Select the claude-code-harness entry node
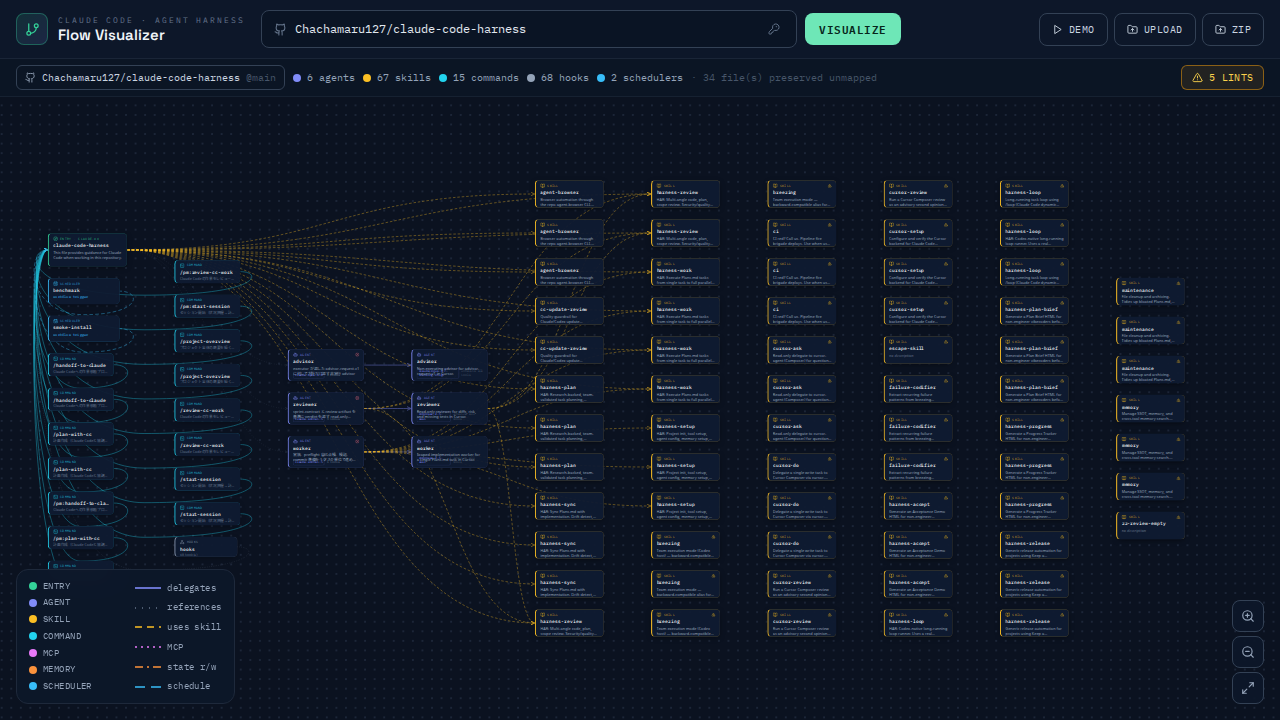 pos(88,249)
